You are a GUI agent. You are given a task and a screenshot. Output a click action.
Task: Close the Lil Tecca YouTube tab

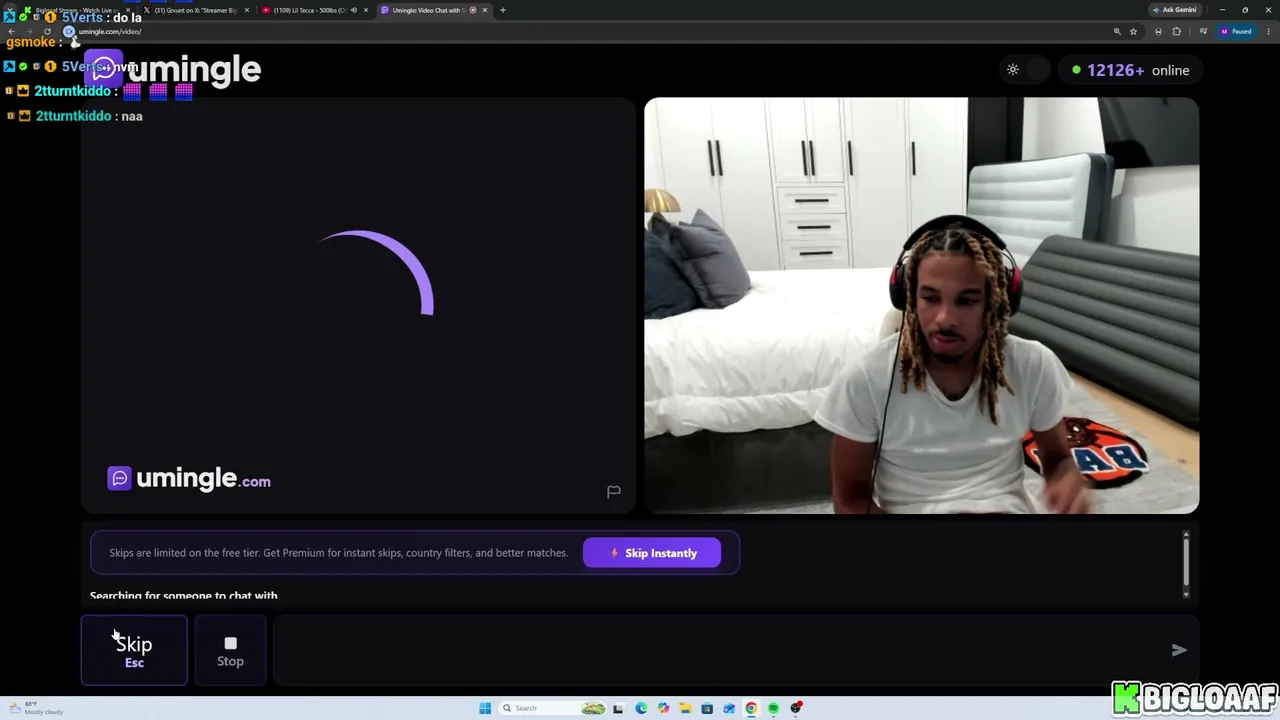tap(366, 10)
